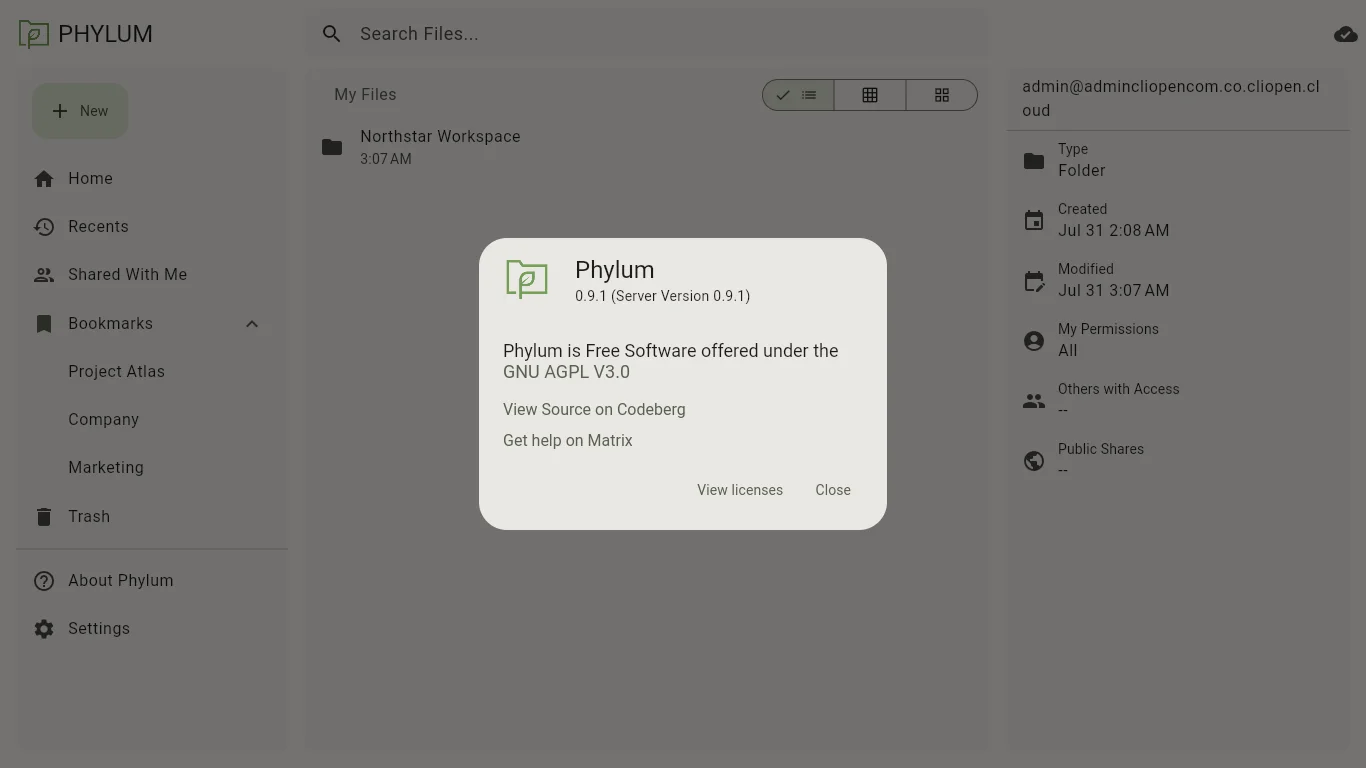Open View Source on Codeberg link

[x=594, y=410]
